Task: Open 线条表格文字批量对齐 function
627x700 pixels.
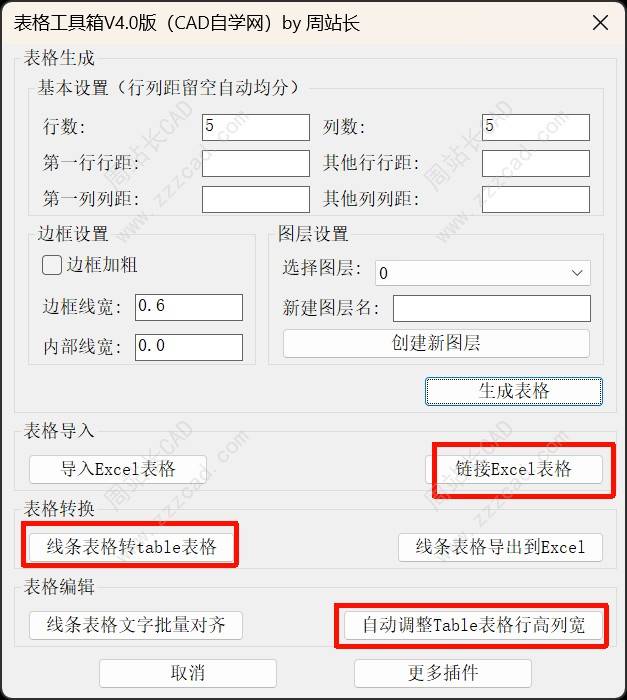Action: pos(136,625)
